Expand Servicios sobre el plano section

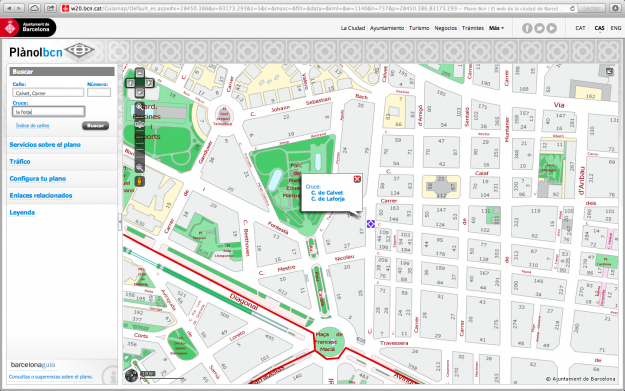[45, 145]
